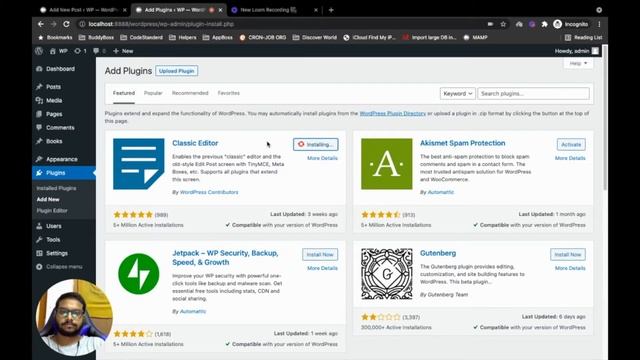The height and width of the screenshot is (360, 640).
Task: Click the Upload Plugin button
Action: (176, 71)
